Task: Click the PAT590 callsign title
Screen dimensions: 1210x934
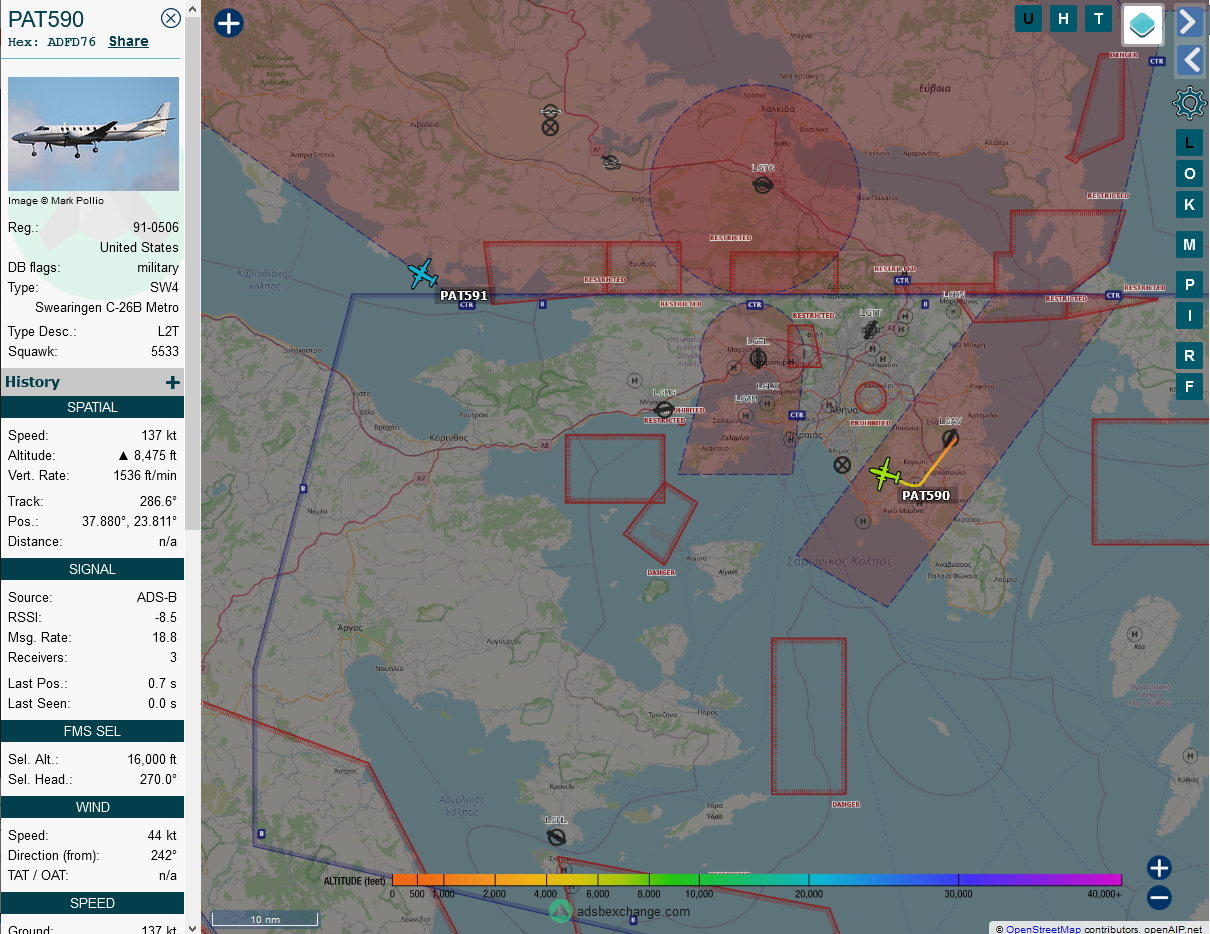Action: click(46, 19)
